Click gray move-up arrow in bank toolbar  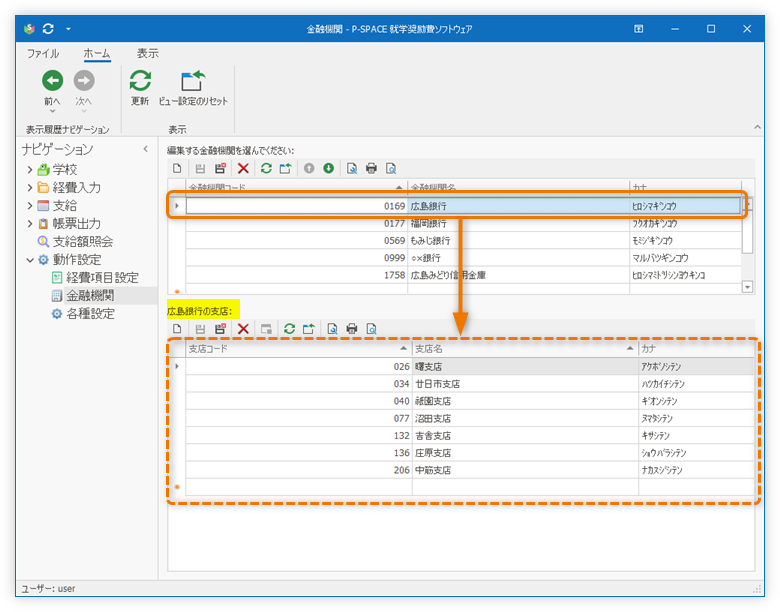[x=309, y=169]
